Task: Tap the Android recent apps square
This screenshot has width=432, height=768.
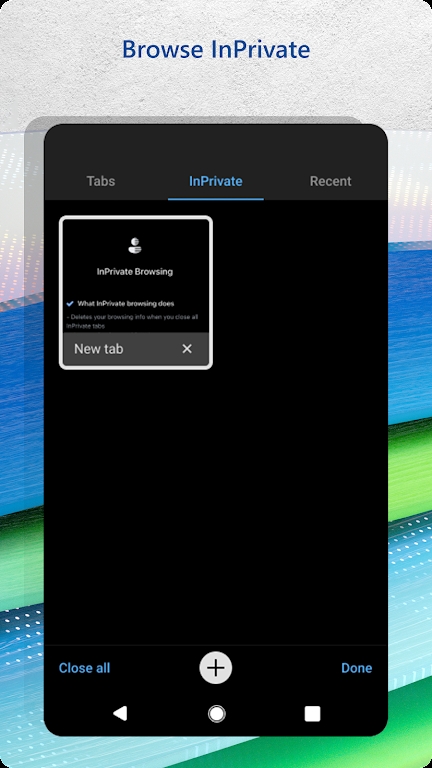Action: pos(312,714)
